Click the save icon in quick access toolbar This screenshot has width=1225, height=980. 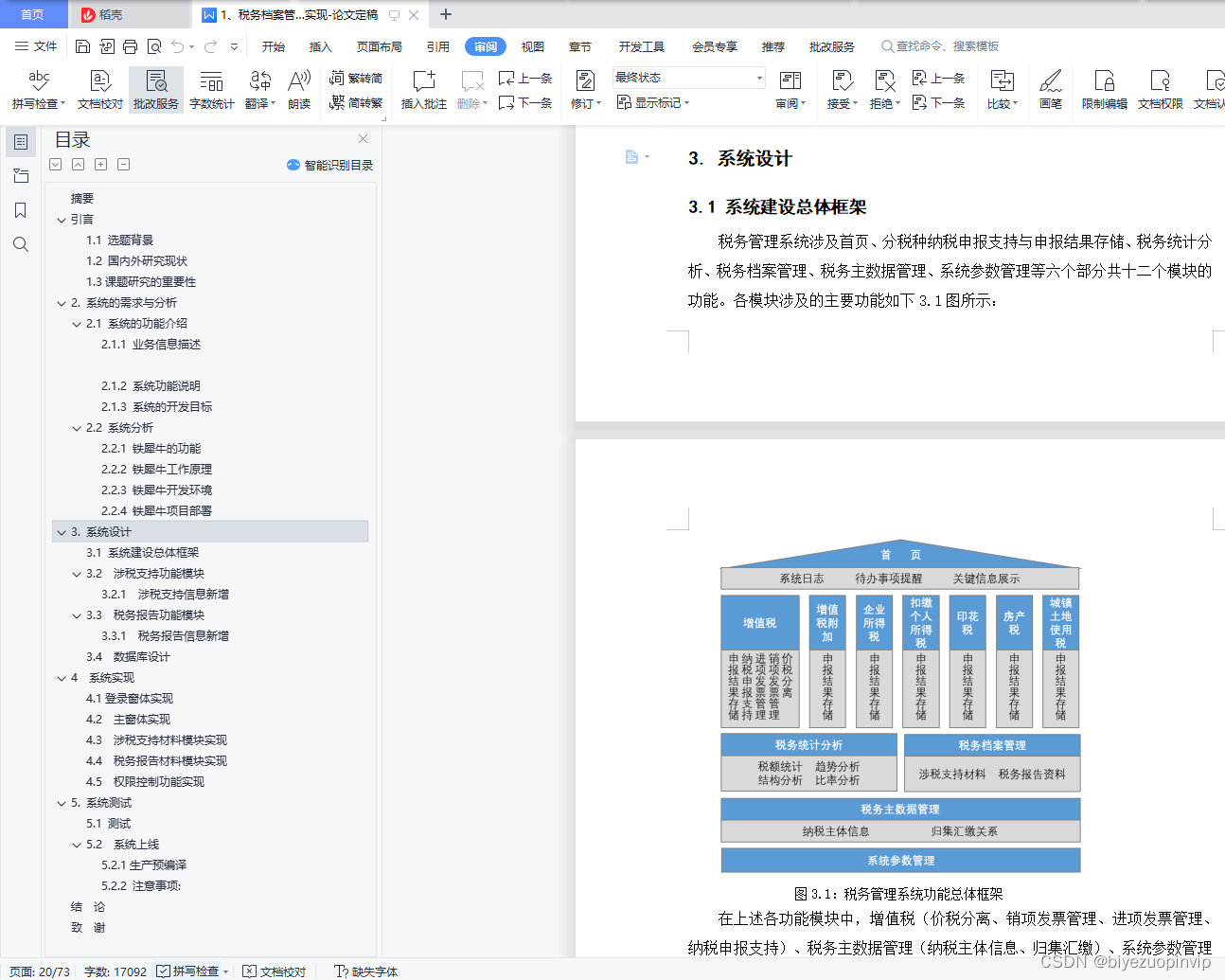(82, 46)
